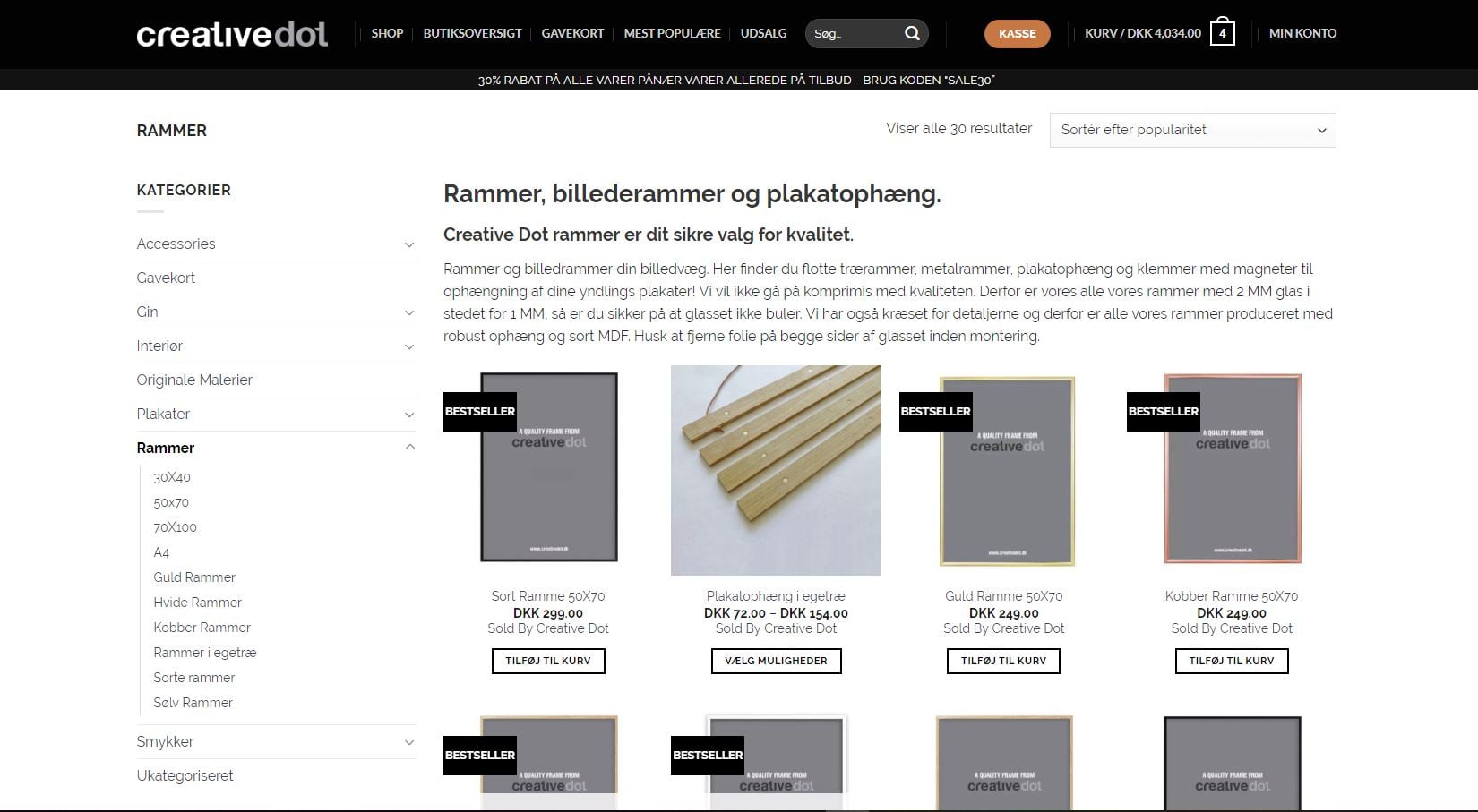Open the SHOP menu item
1478x812 pixels.
click(x=387, y=33)
